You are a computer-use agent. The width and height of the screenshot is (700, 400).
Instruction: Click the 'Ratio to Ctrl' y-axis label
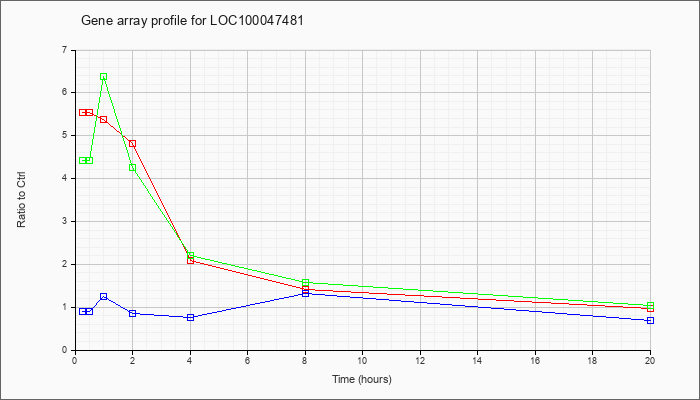tap(21, 199)
